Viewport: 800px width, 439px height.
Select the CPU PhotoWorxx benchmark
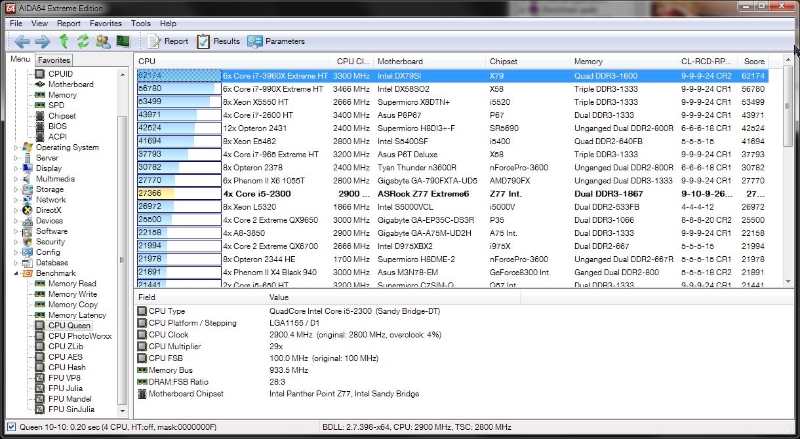click(80, 336)
